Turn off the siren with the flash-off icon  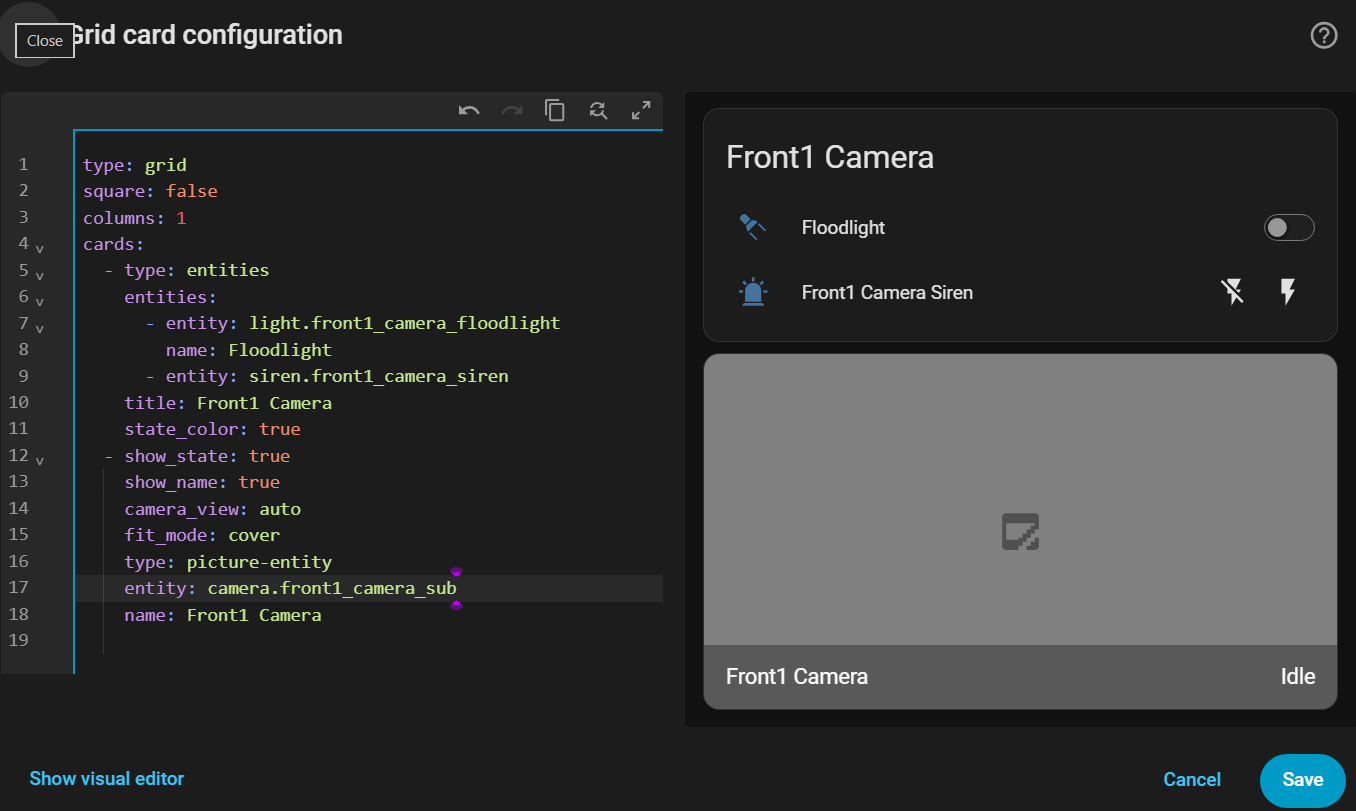click(x=1233, y=292)
